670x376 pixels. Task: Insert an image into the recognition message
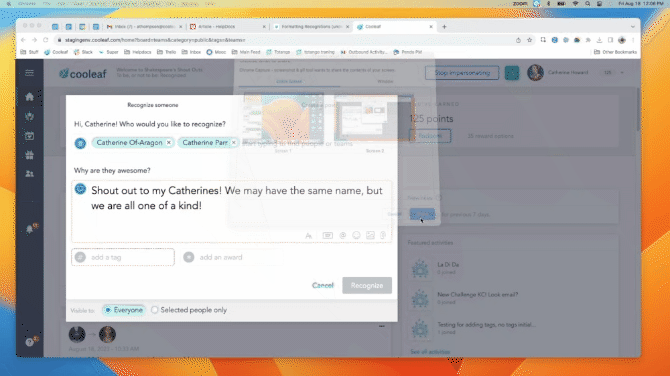[370, 235]
